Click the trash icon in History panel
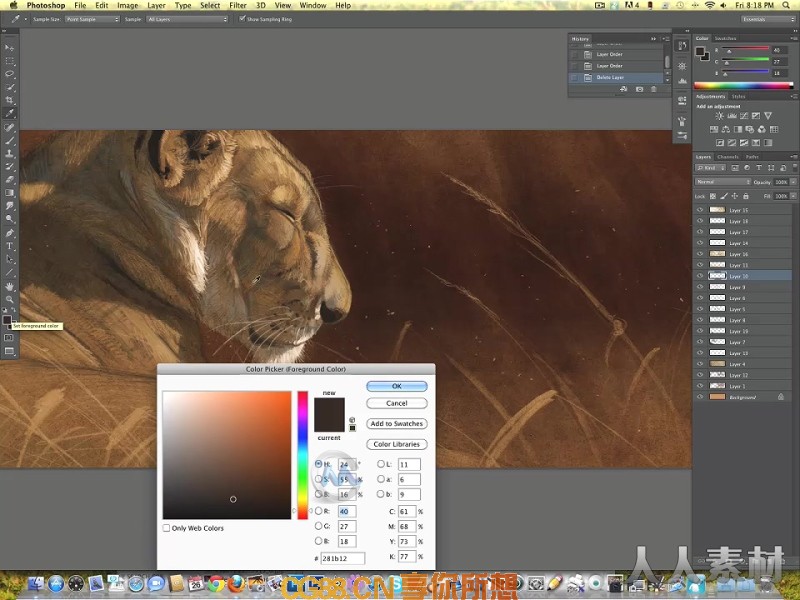 click(654, 89)
